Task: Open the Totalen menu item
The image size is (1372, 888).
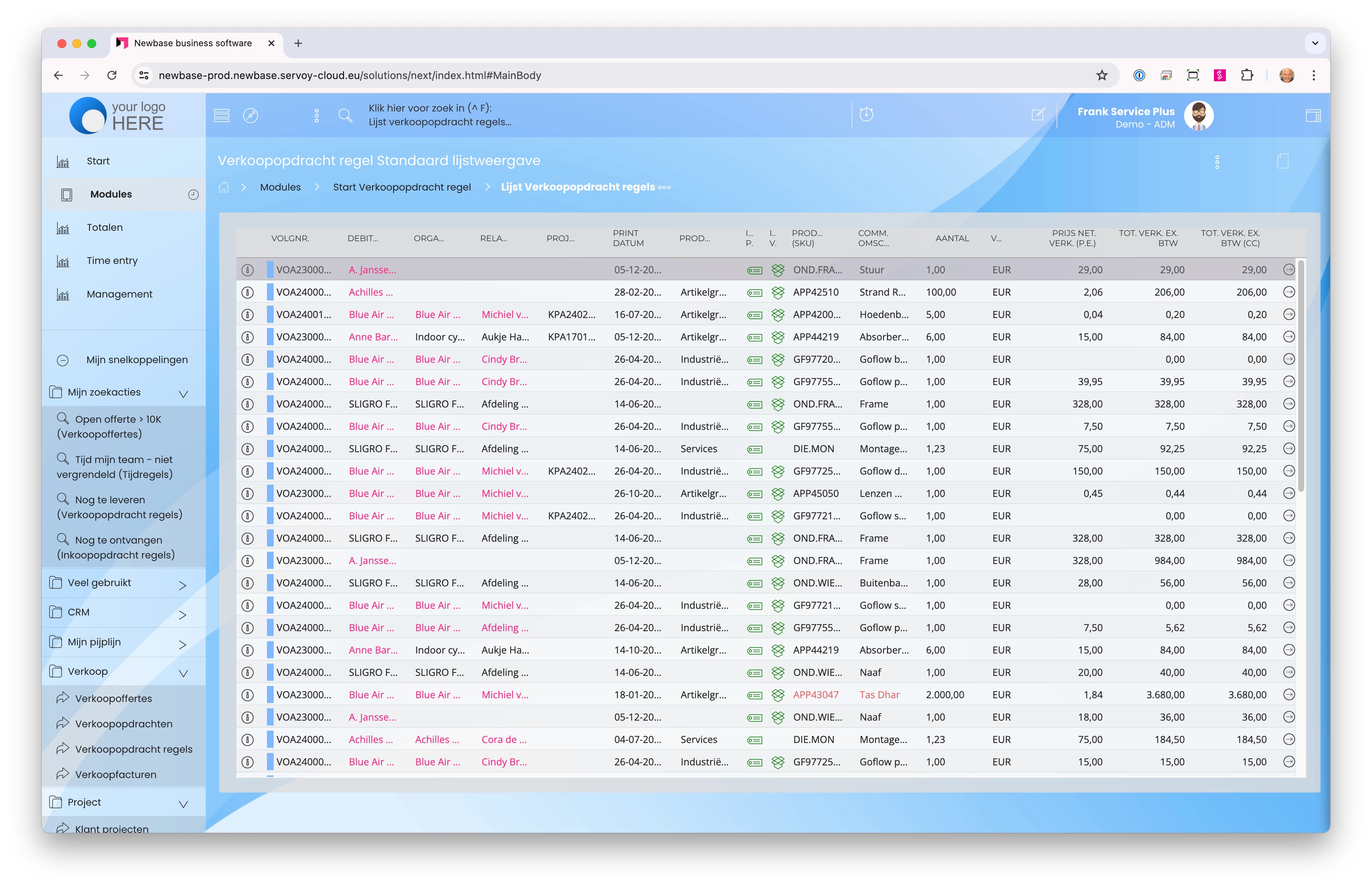Action: point(104,228)
